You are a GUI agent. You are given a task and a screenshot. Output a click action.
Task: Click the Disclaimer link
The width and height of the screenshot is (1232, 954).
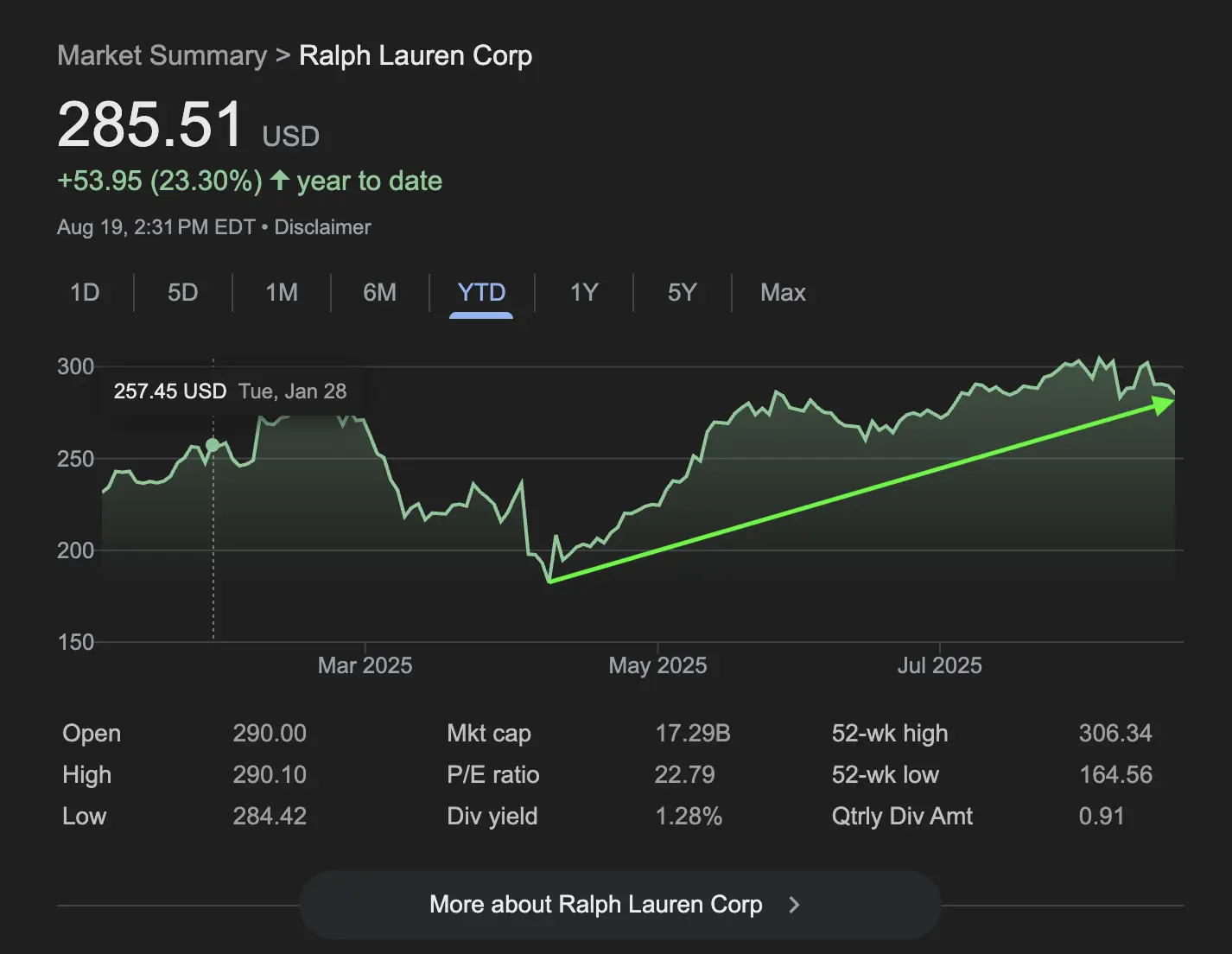(x=322, y=227)
